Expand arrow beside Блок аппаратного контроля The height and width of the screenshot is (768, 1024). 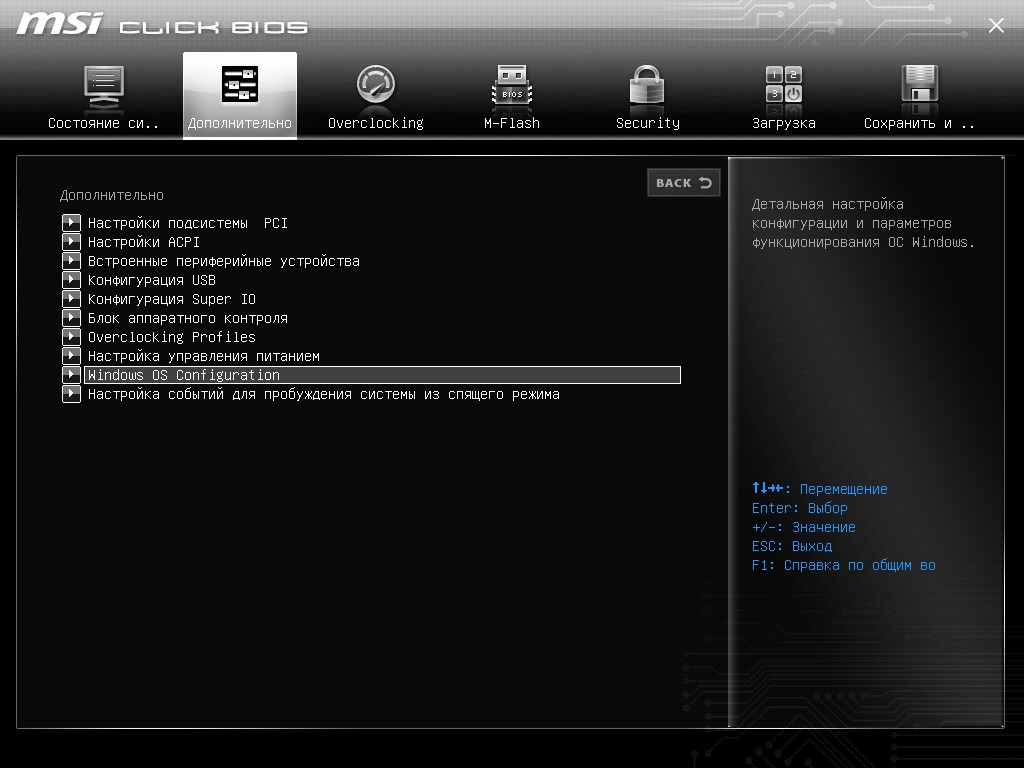click(x=71, y=317)
